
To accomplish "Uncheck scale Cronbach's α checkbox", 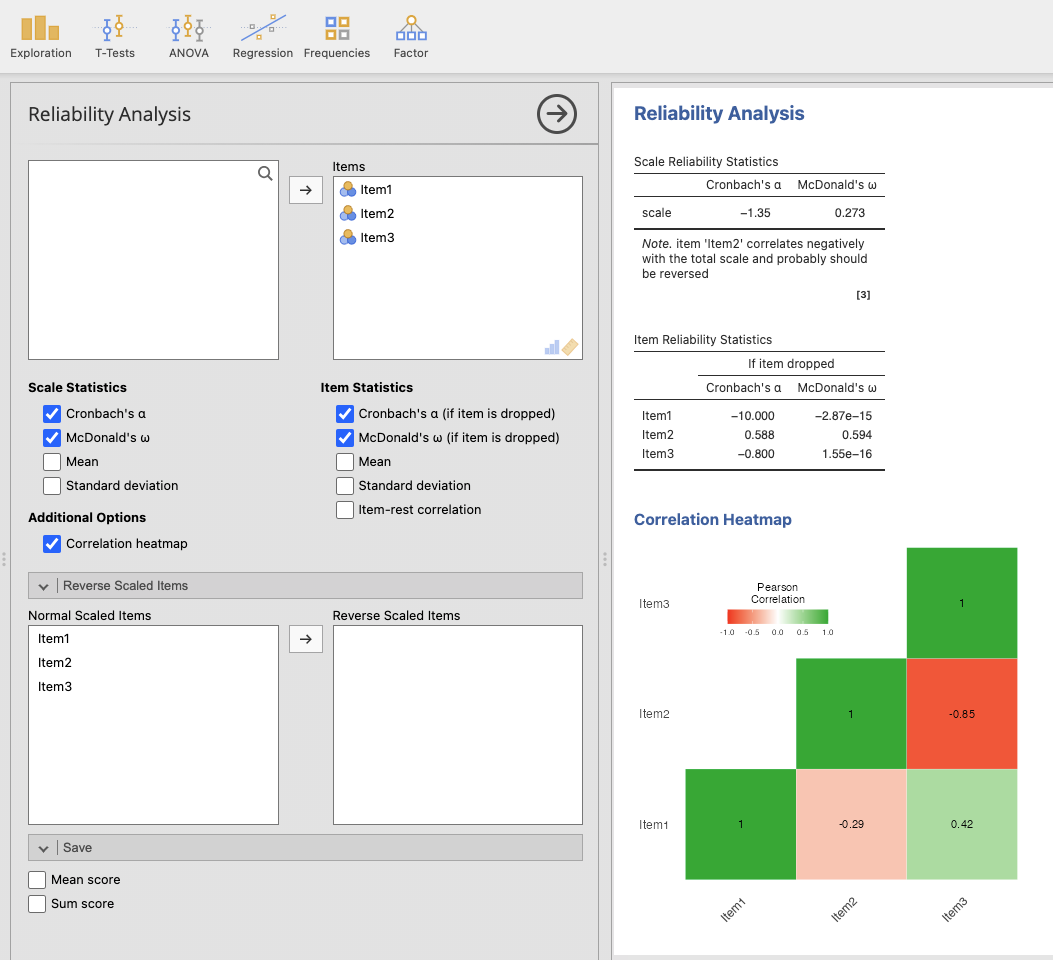I will tap(52, 414).
